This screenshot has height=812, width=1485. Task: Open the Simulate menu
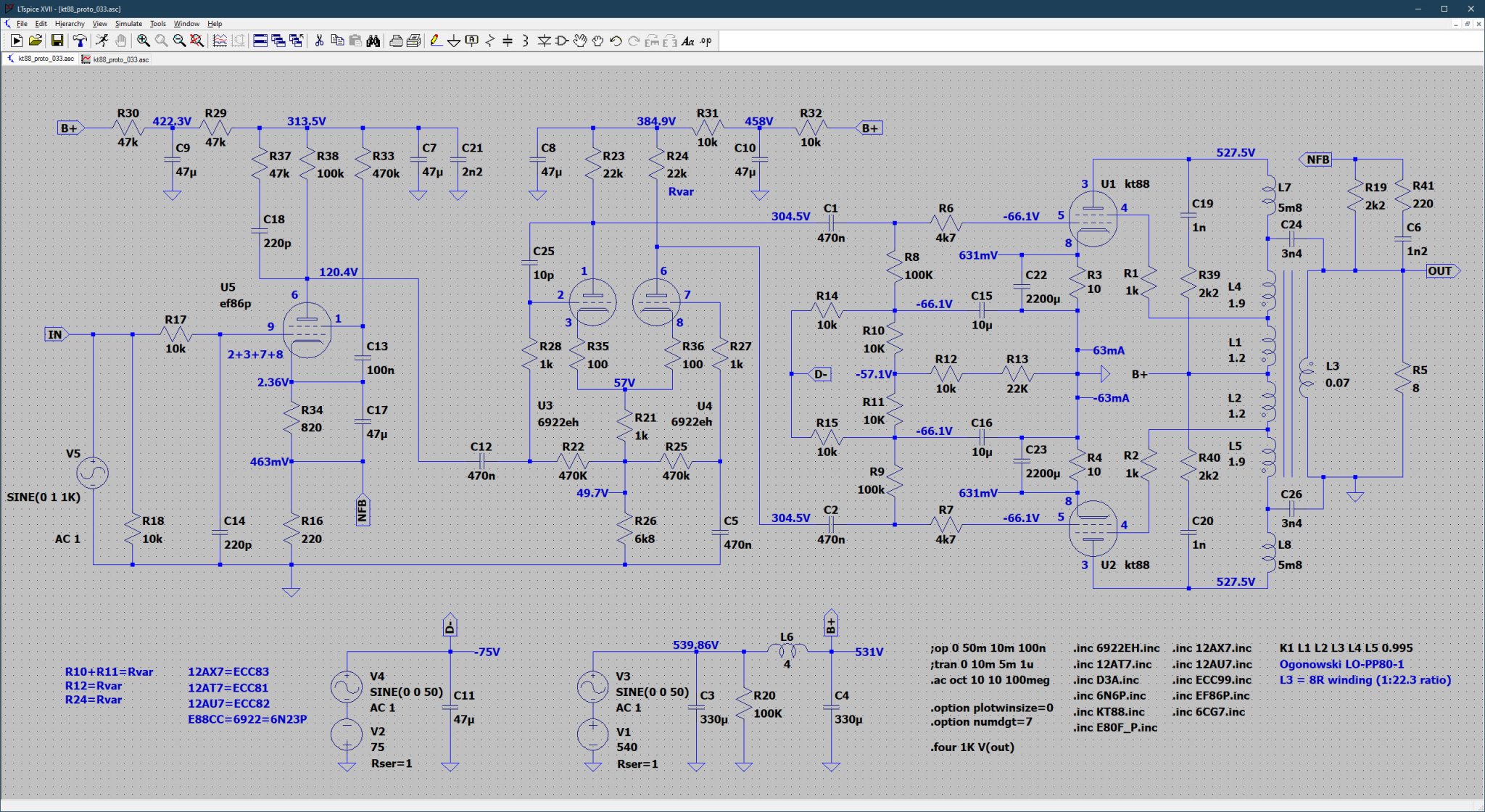(128, 24)
